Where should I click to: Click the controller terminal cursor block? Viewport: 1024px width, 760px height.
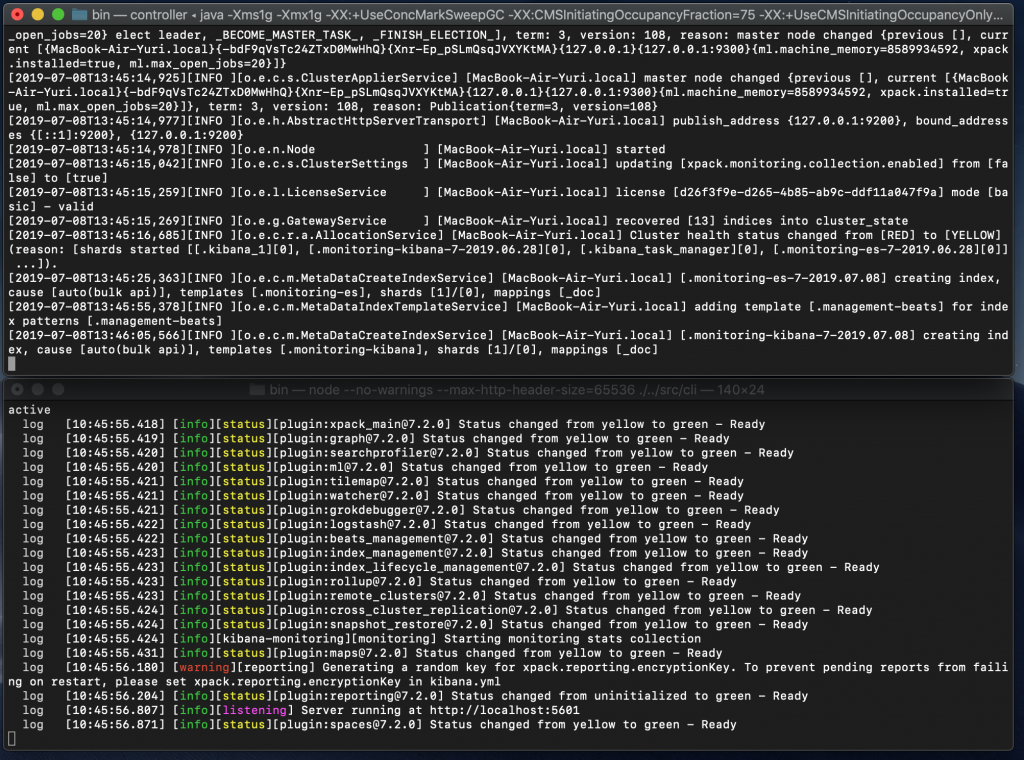point(11,364)
